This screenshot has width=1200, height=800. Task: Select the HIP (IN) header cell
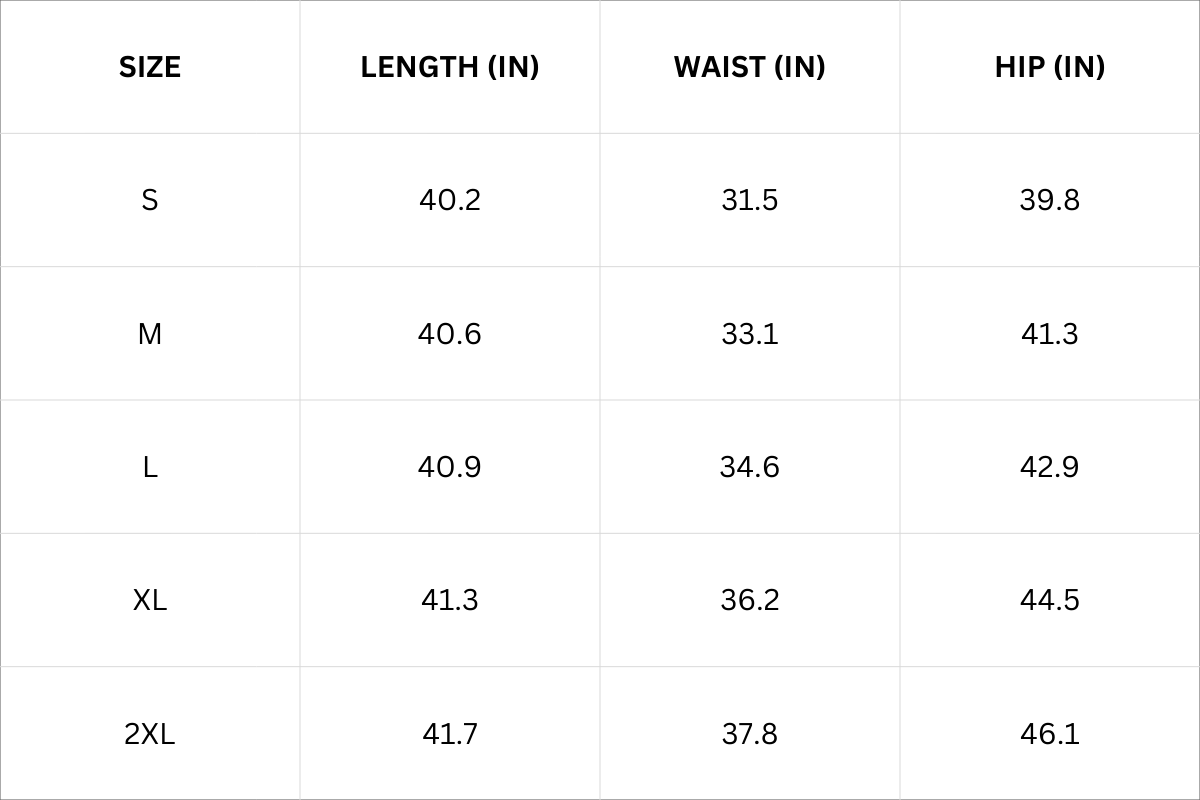[1050, 67]
